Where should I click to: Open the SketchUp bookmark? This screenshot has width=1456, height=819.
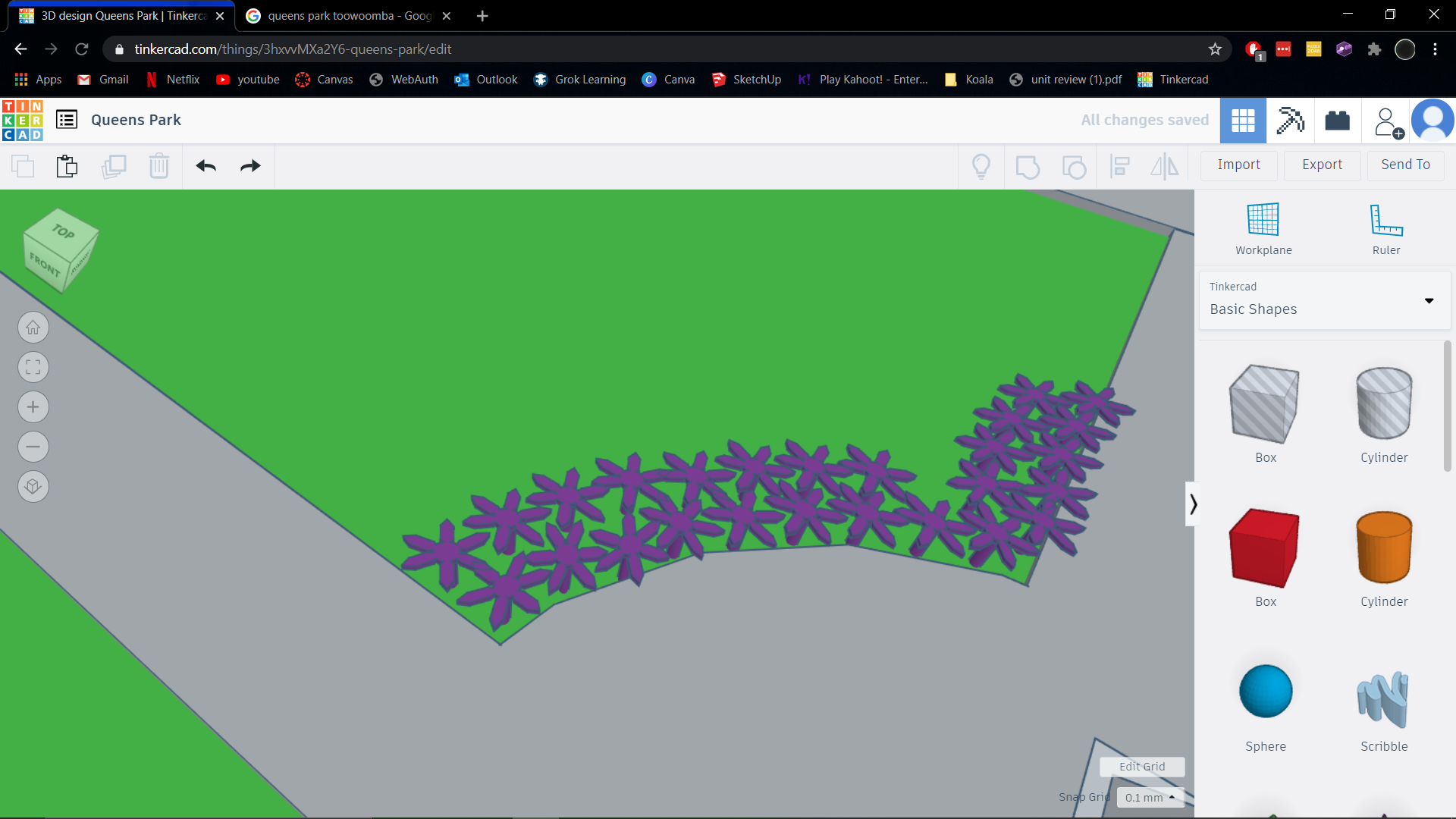746,80
